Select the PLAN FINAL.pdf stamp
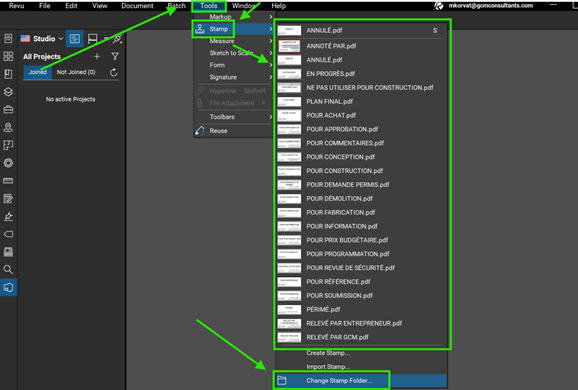 click(360, 101)
